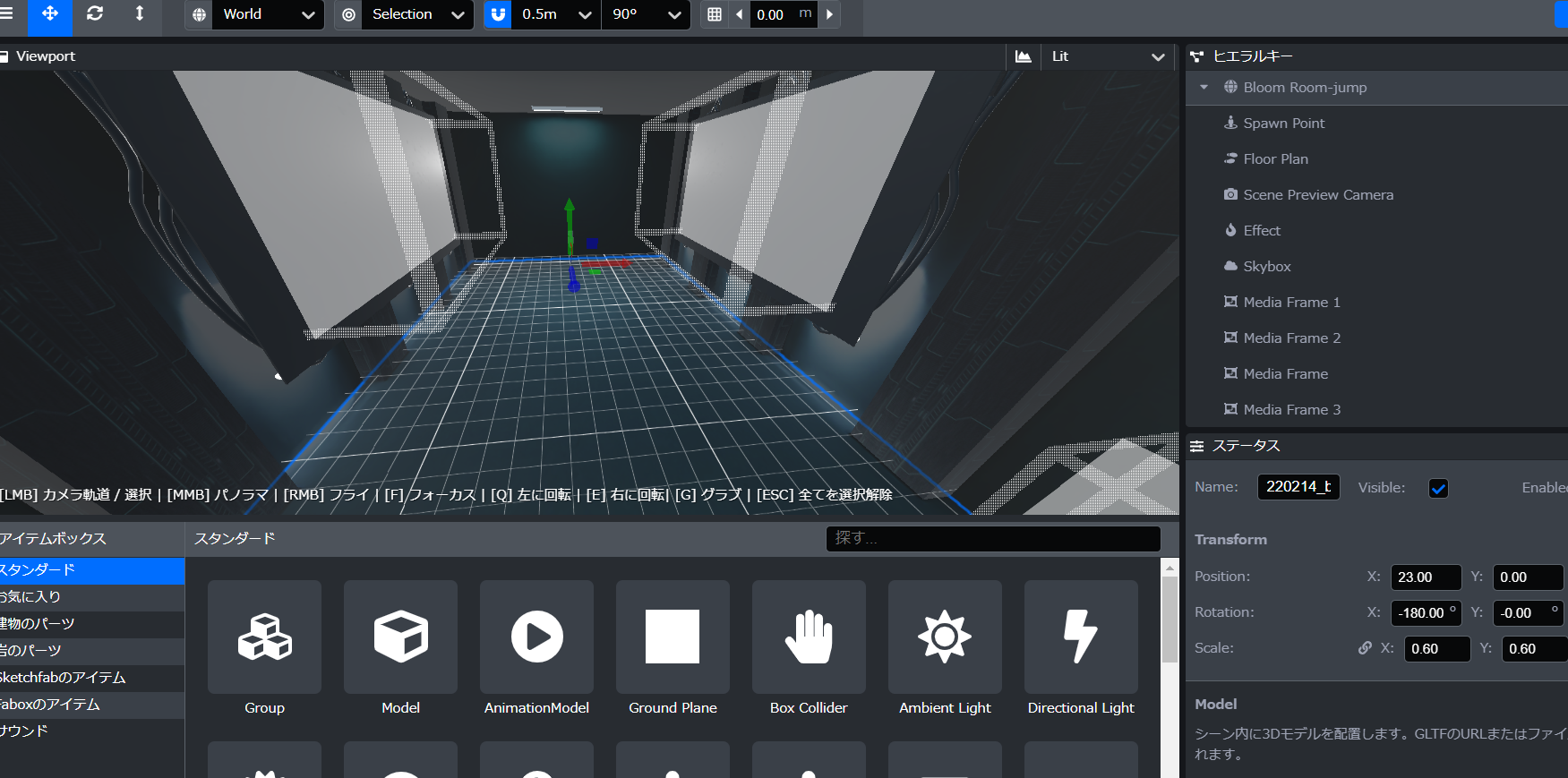Select the vertical scale tool
1568x778 pixels.
140,14
